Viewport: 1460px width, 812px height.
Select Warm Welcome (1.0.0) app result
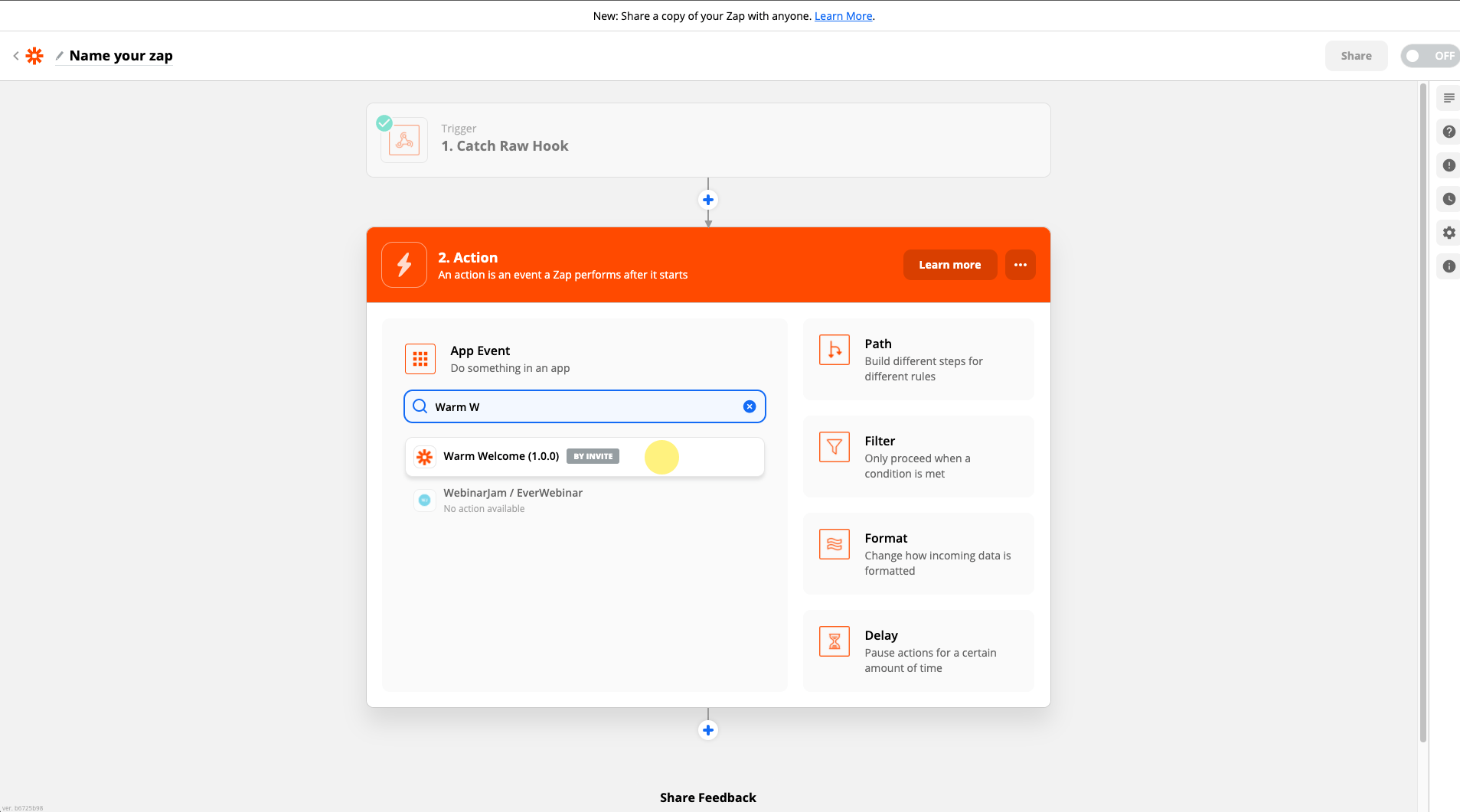click(585, 457)
